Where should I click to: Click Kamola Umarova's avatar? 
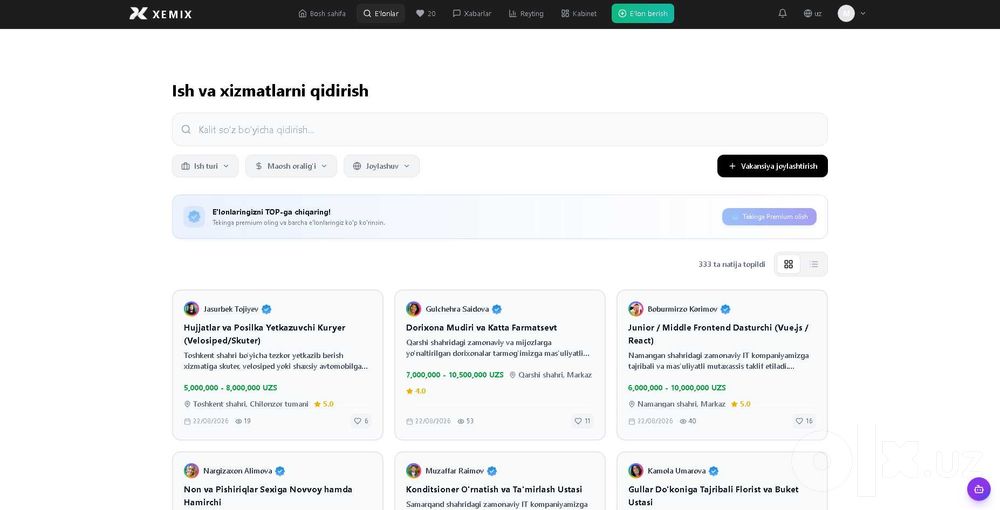[635, 471]
